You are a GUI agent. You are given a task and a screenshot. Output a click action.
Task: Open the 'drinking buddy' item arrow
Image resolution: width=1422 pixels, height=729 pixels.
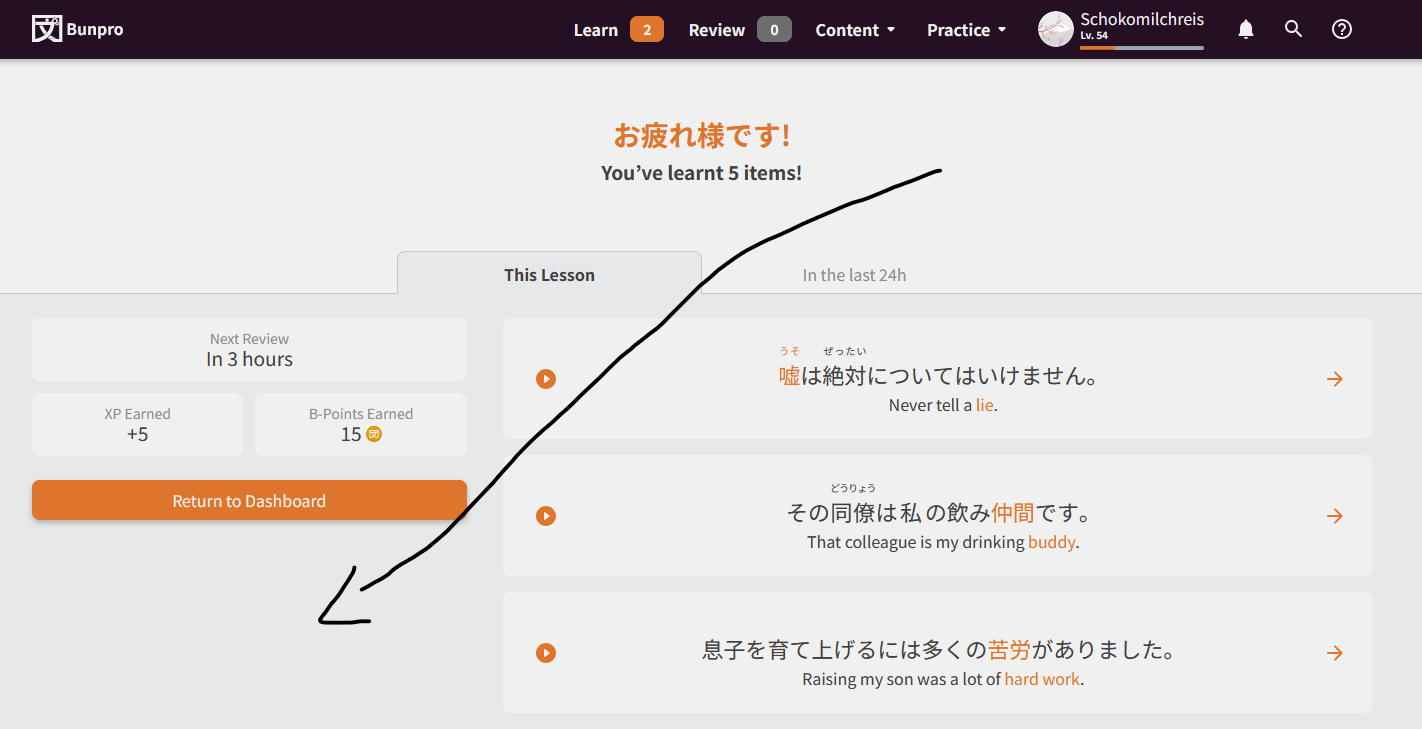pyautogui.click(x=1334, y=516)
